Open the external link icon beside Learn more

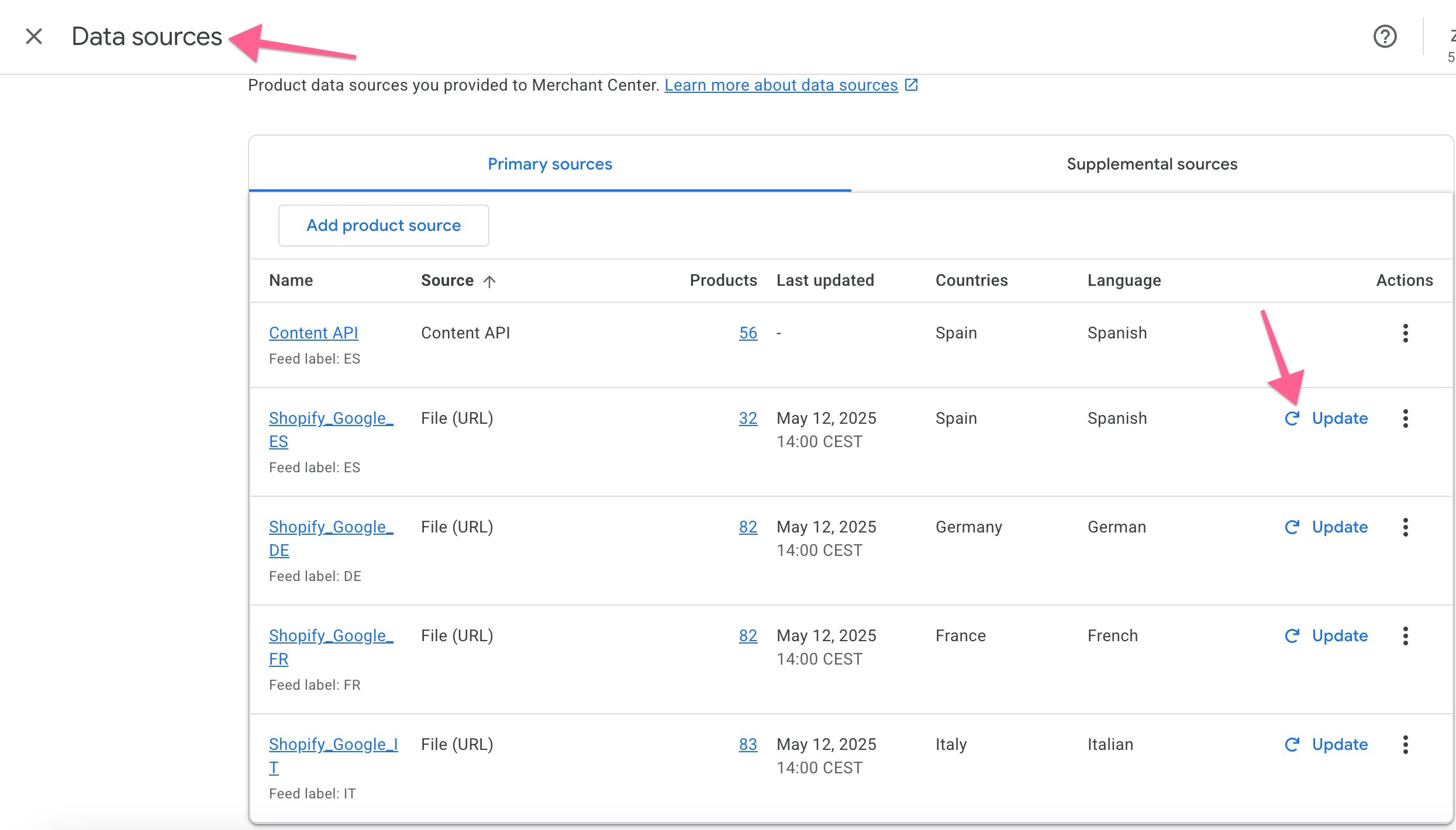click(x=911, y=85)
